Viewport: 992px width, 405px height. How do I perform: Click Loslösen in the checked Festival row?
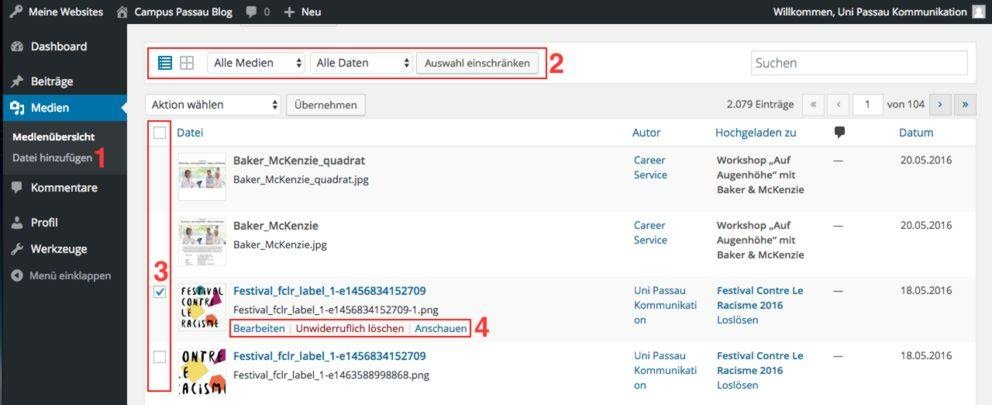pos(737,320)
